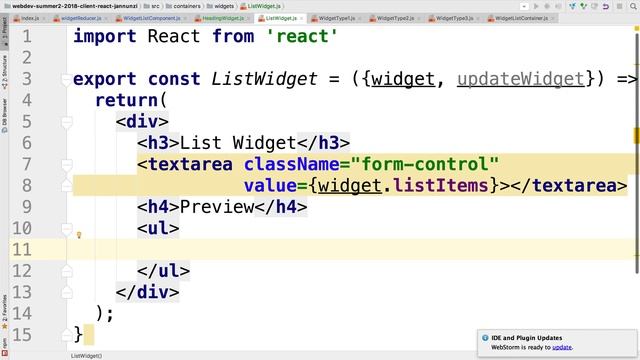Image resolution: width=640 pixels, height=360 pixels.
Task: Click line number 9 in the gutter
Action: click(27, 207)
